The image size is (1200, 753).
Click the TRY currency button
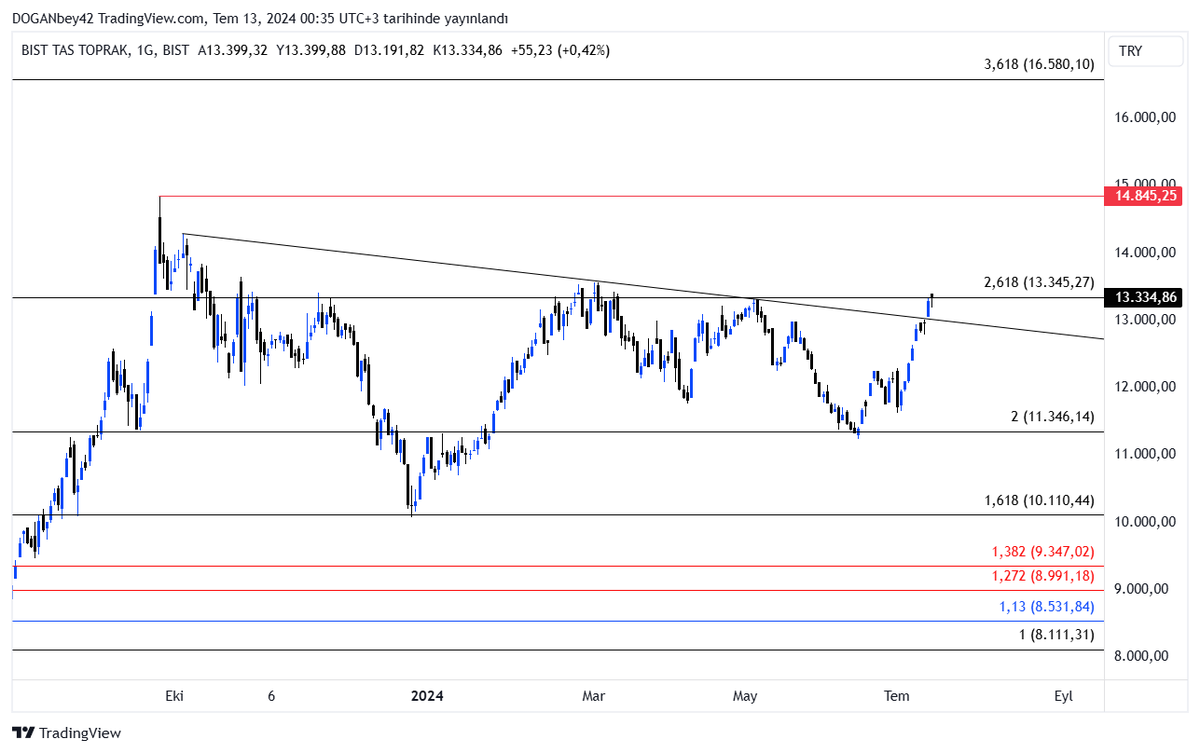point(1144,51)
